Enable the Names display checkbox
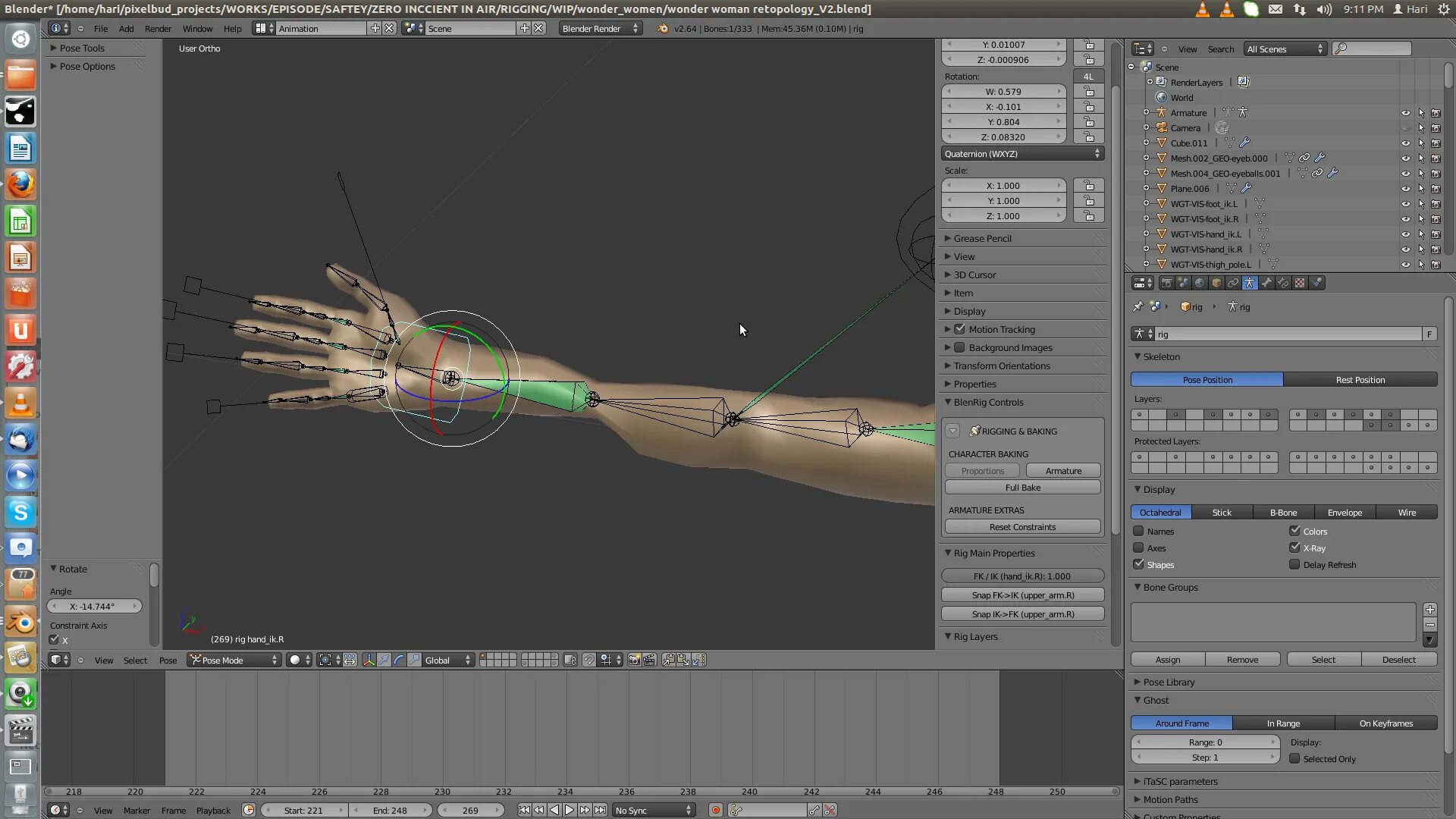This screenshot has height=819, width=1456. click(x=1138, y=531)
